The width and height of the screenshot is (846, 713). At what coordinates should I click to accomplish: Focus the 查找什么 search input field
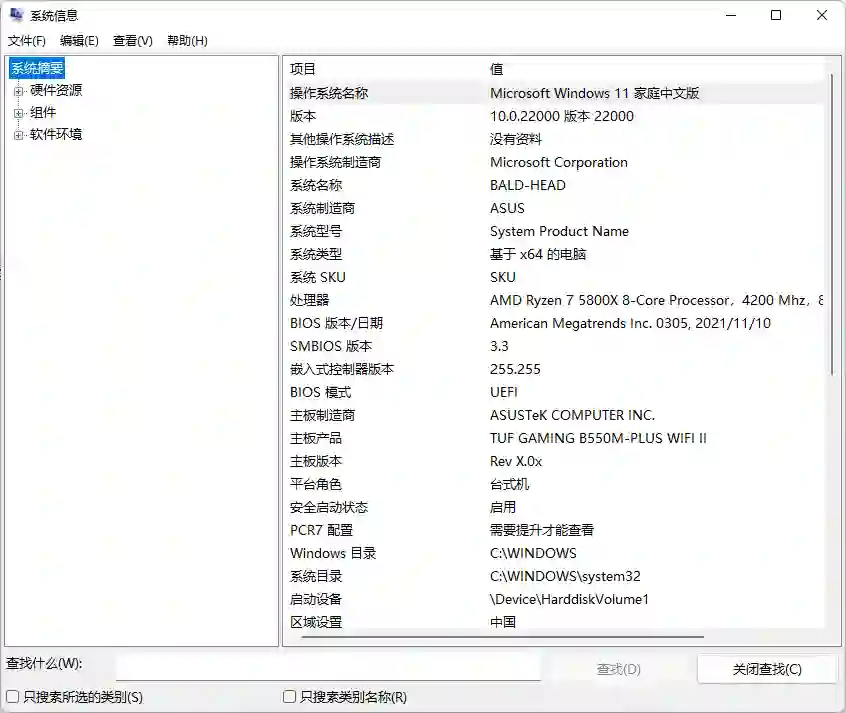click(328, 668)
